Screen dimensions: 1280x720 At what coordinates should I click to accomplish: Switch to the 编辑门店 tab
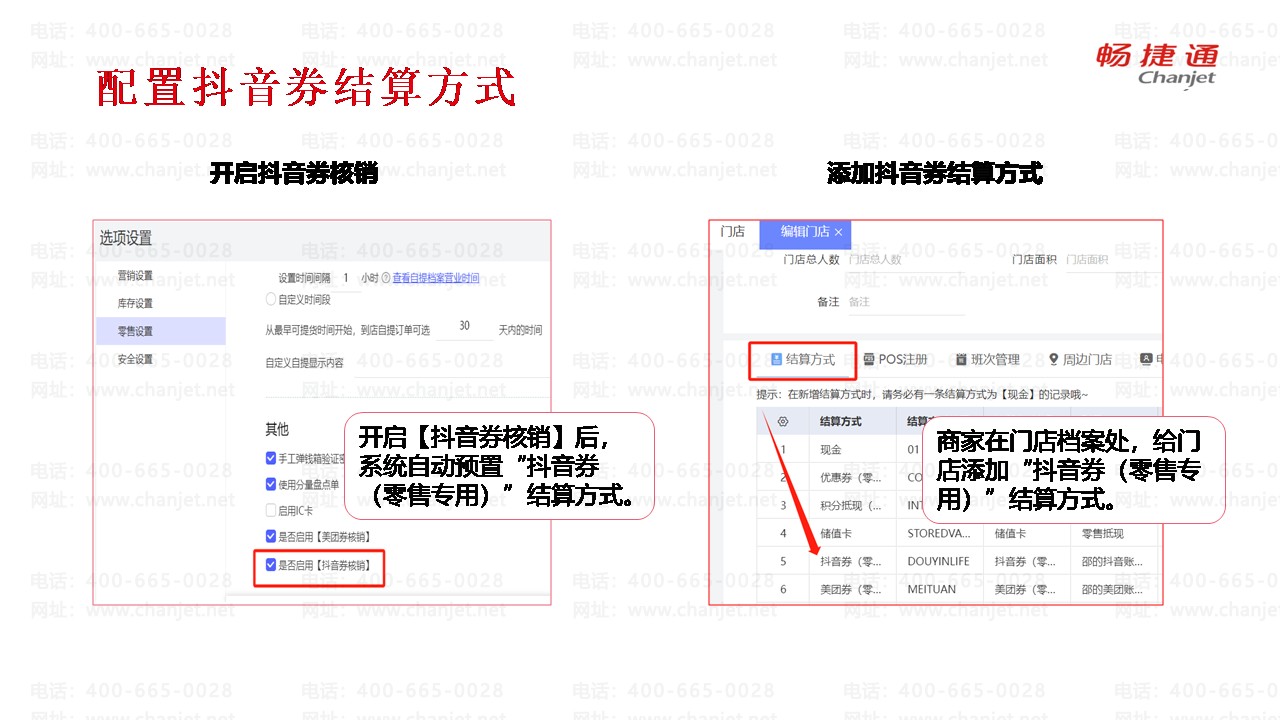point(805,232)
